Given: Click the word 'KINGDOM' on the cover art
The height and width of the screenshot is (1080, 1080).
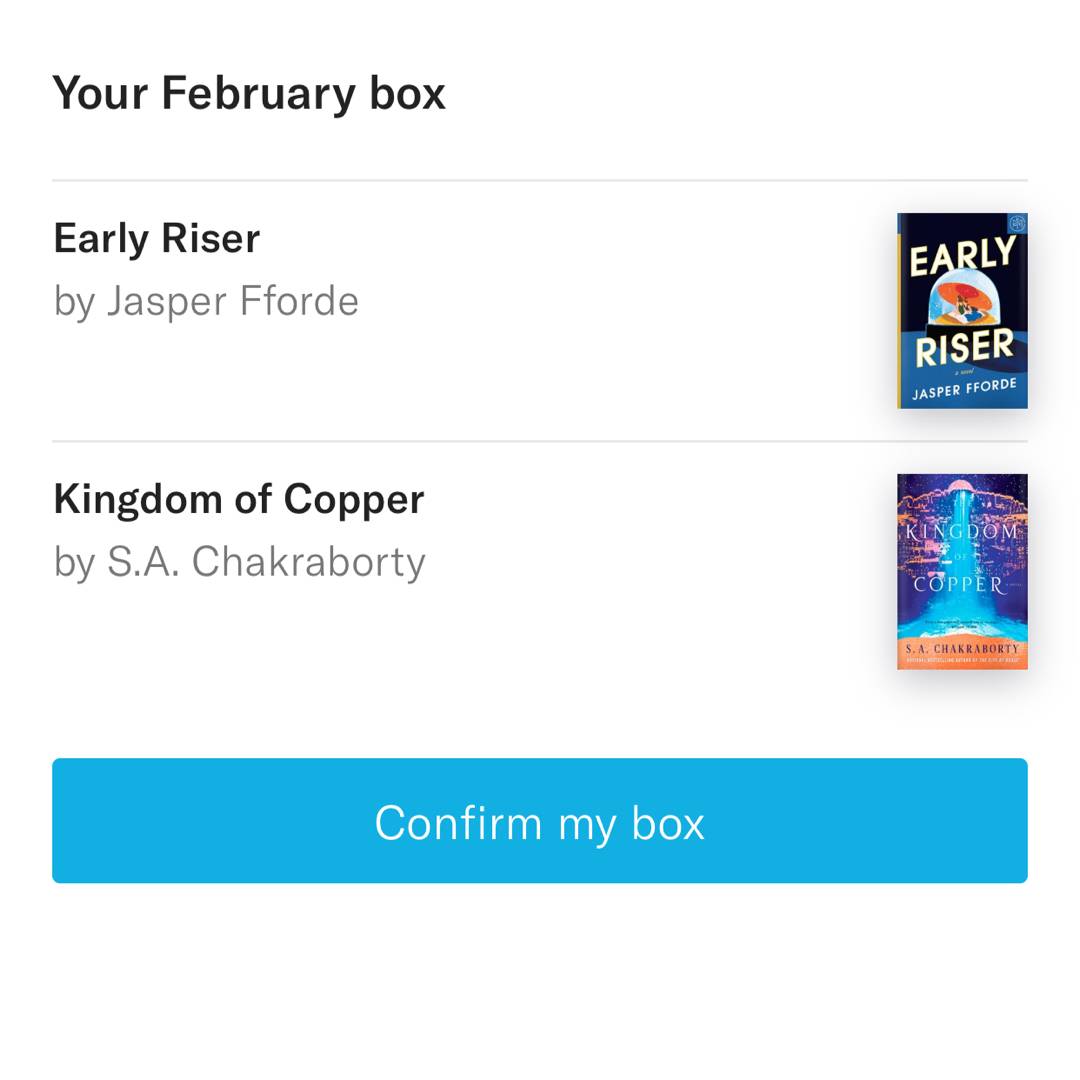Looking at the screenshot, I should [962, 532].
